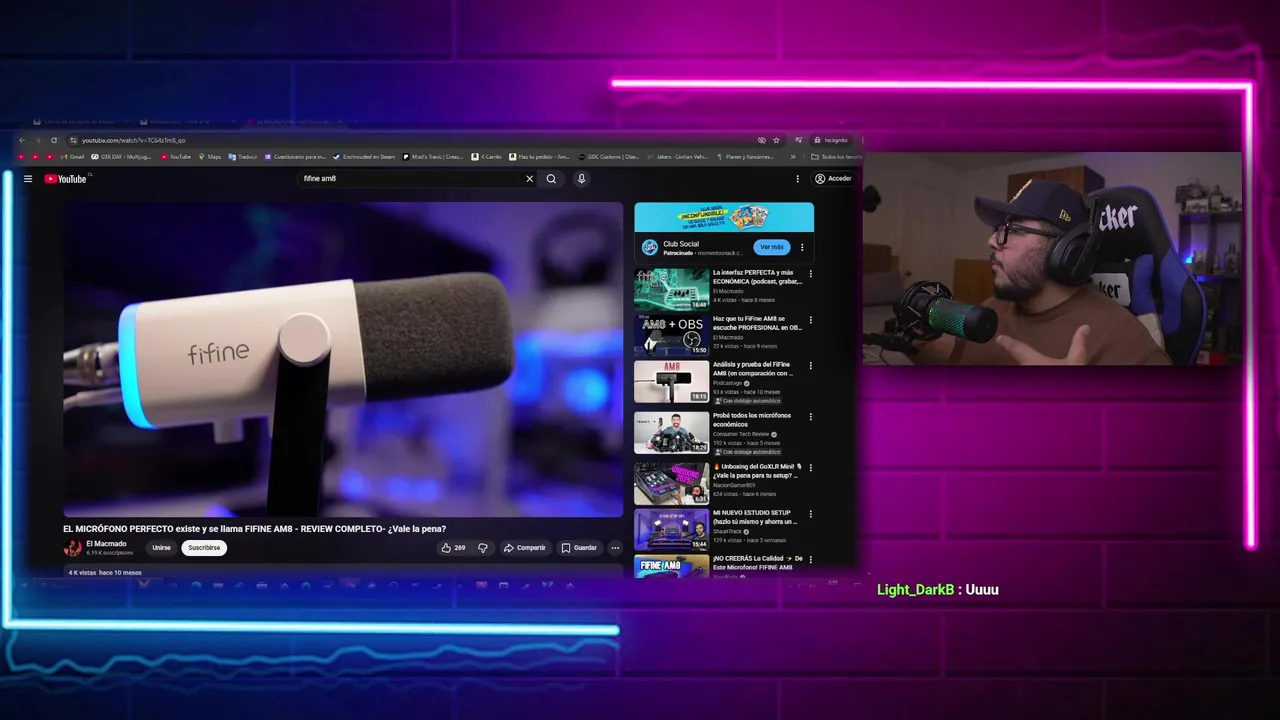This screenshot has width=1280, height=720.
Task: Open YouTube settings three-dot menu near Acceder
Action: pos(797,179)
